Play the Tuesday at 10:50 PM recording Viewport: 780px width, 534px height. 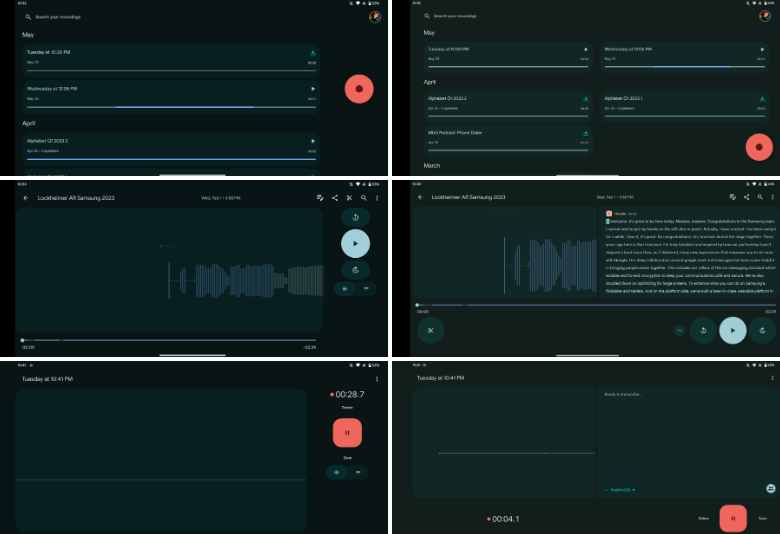point(585,48)
